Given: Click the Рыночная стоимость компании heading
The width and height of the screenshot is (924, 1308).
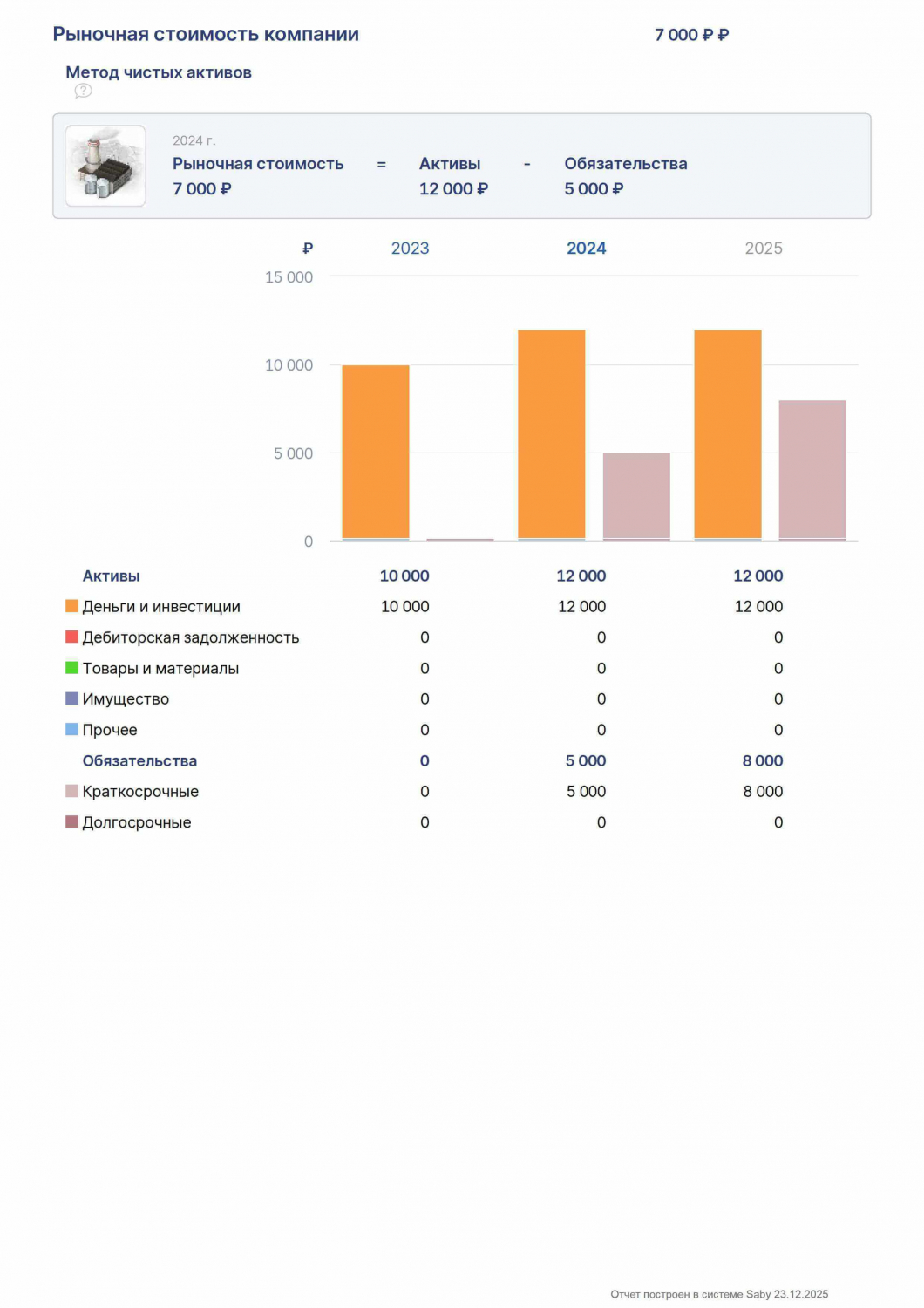Looking at the screenshot, I should (206, 34).
